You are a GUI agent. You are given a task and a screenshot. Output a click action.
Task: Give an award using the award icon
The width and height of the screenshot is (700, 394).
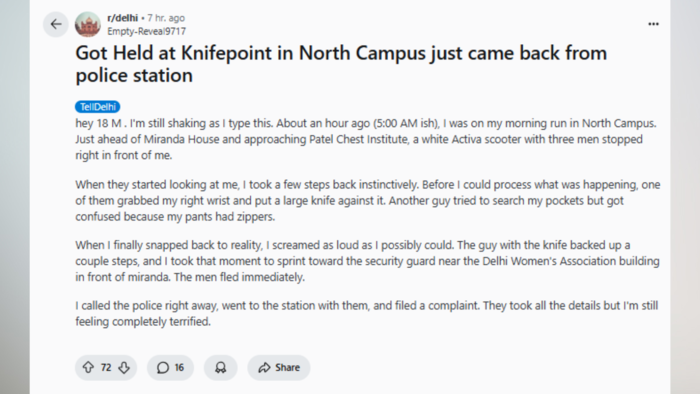coord(221,367)
